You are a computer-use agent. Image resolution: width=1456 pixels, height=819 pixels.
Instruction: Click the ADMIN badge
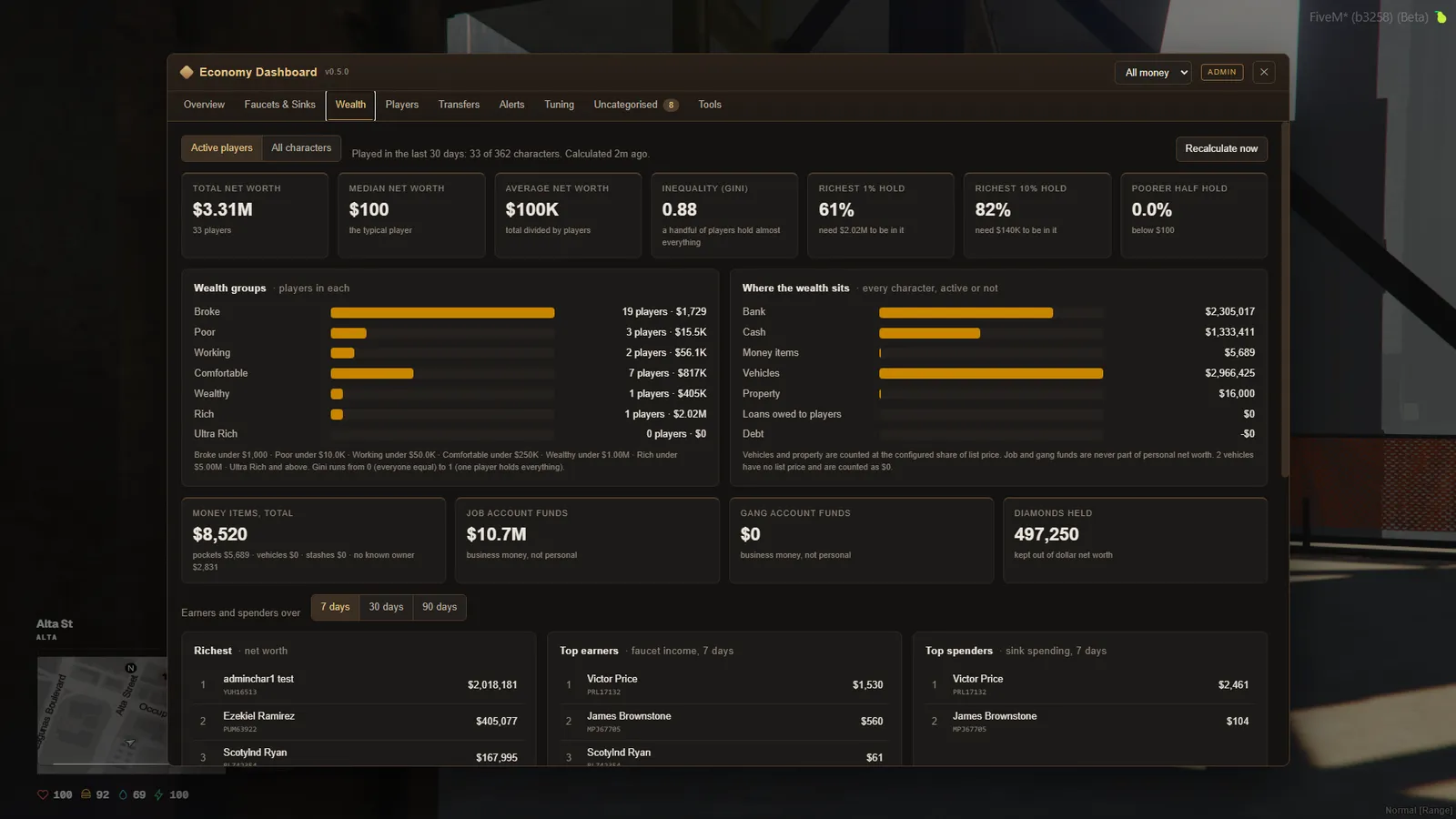(1222, 72)
